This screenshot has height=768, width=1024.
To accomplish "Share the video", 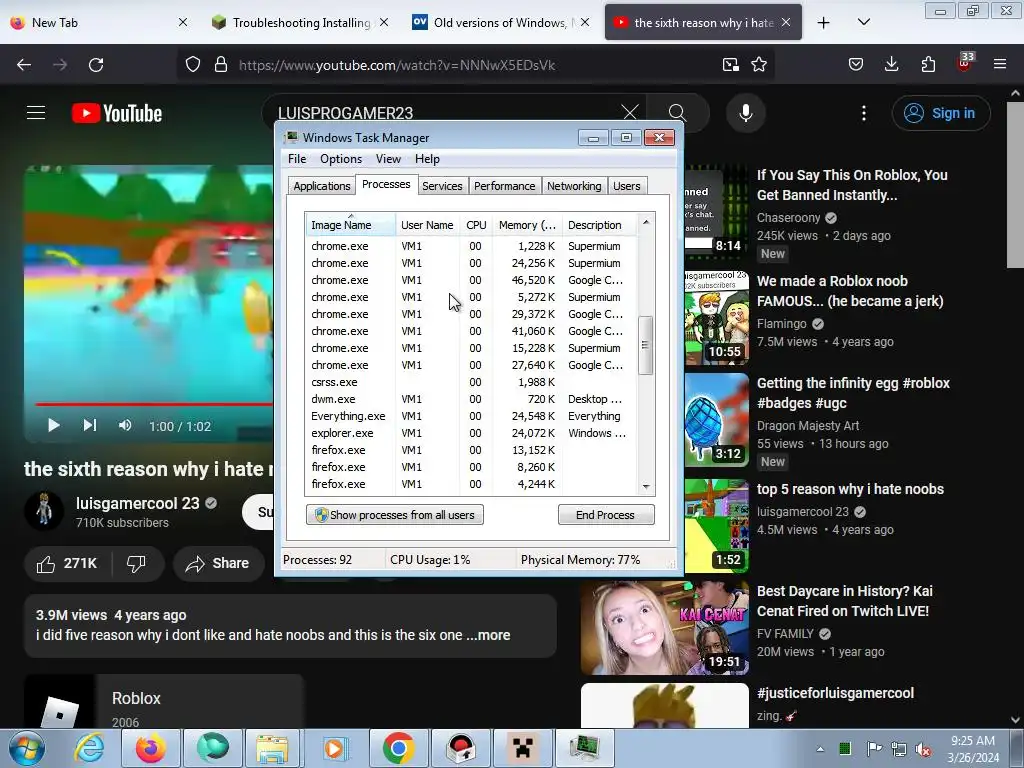I will [218, 564].
